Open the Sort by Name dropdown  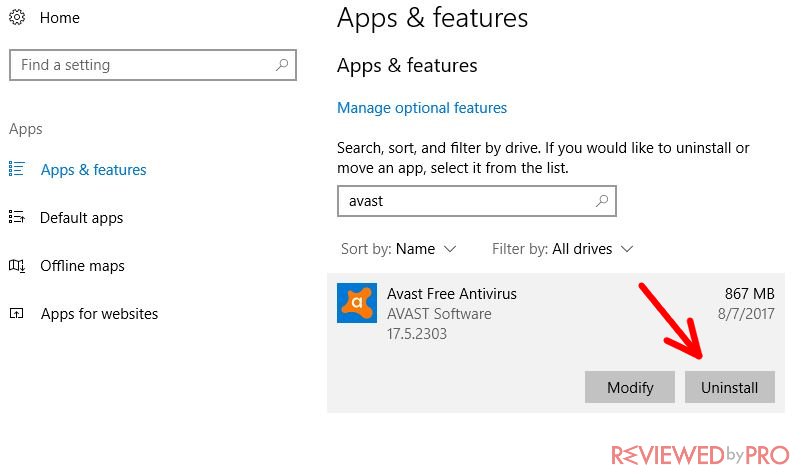pyautogui.click(x=398, y=249)
